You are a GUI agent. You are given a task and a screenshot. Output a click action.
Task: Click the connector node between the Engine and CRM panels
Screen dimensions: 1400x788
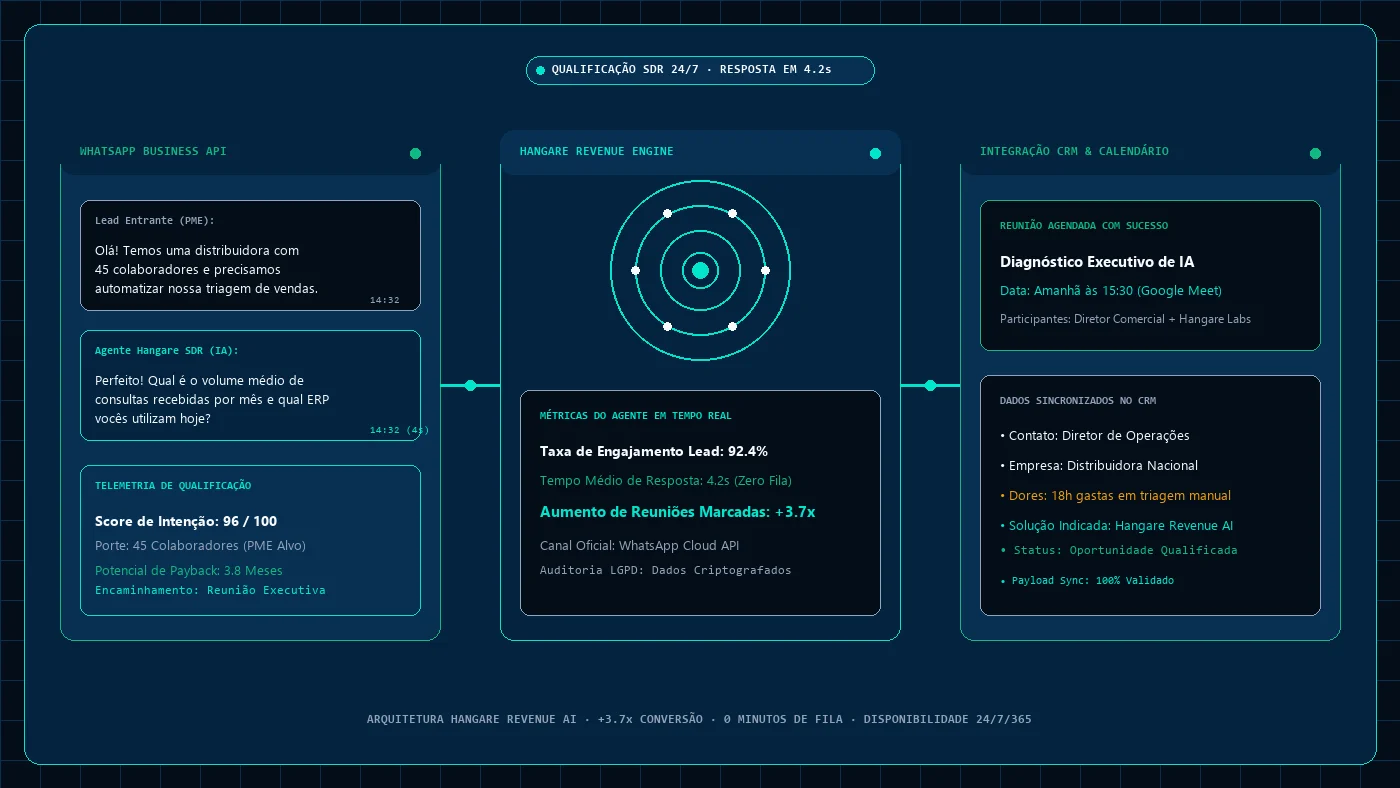tap(930, 385)
